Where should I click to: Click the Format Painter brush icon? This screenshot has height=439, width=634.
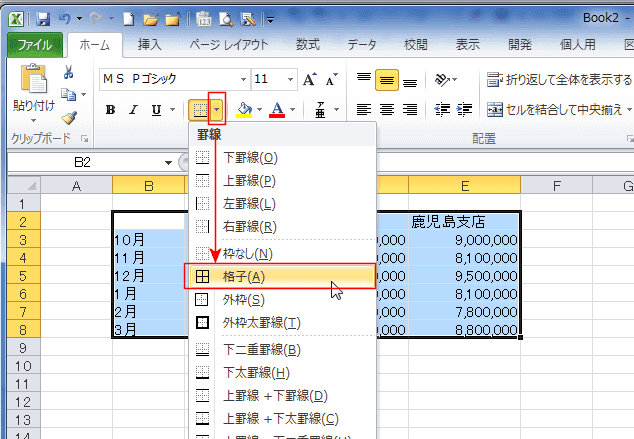(x=69, y=118)
